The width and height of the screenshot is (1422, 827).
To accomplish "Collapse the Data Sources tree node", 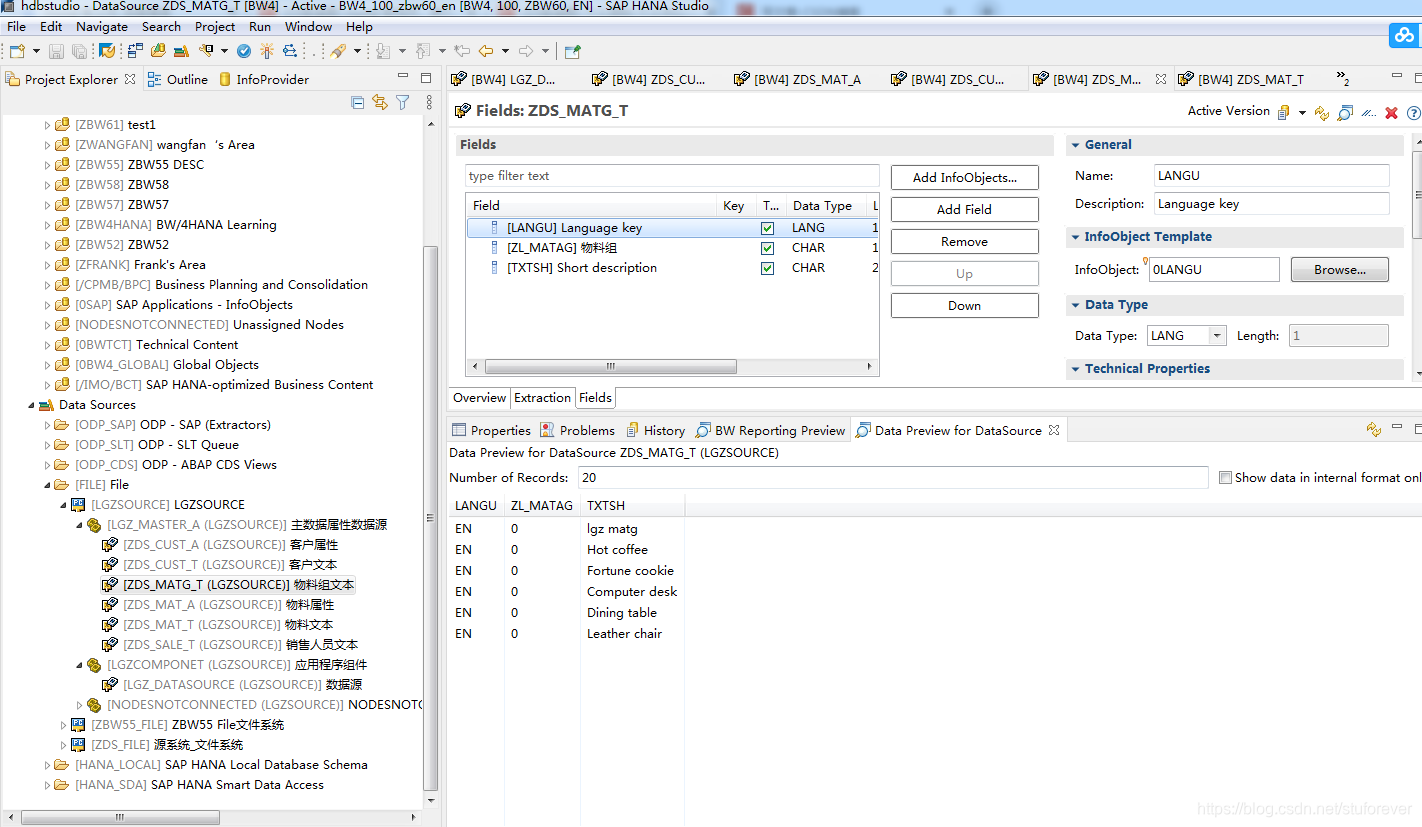I will click(x=30, y=405).
